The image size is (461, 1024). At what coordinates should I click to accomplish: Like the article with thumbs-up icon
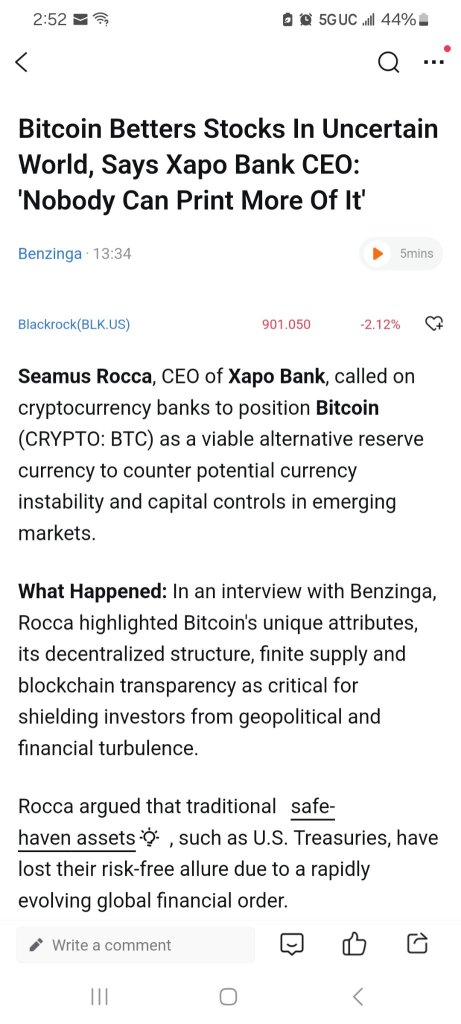pyautogui.click(x=354, y=943)
